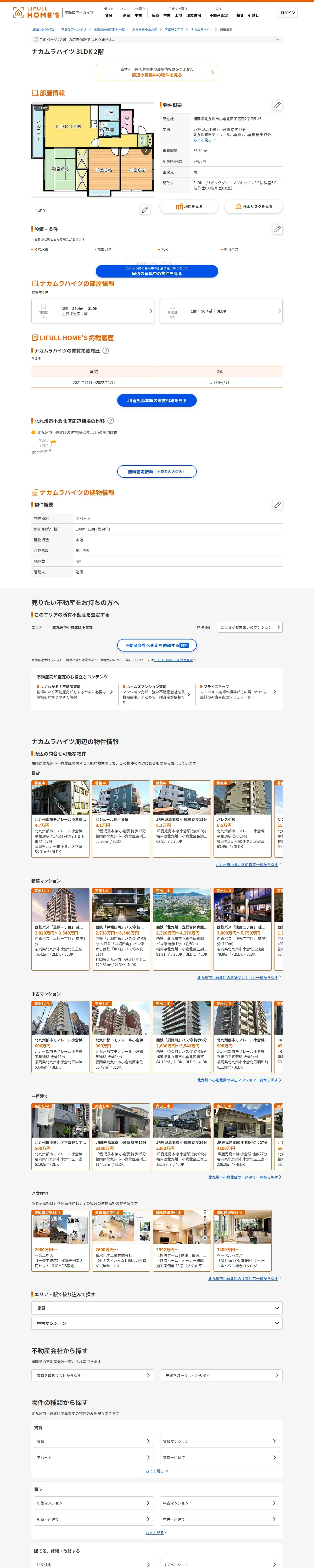Open the LIFULL HOME'S 不動産査定 text link
314x1568 pixels.
point(174,660)
